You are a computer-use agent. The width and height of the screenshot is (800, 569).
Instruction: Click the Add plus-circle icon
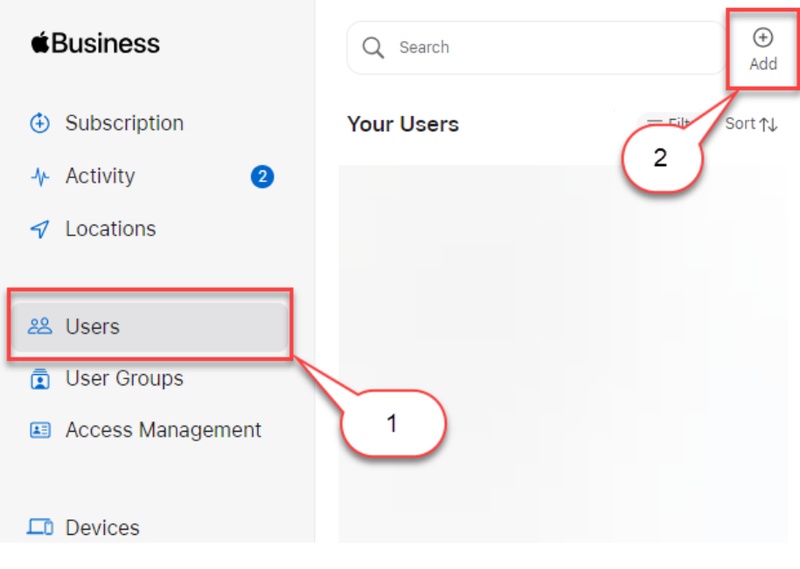(x=763, y=37)
